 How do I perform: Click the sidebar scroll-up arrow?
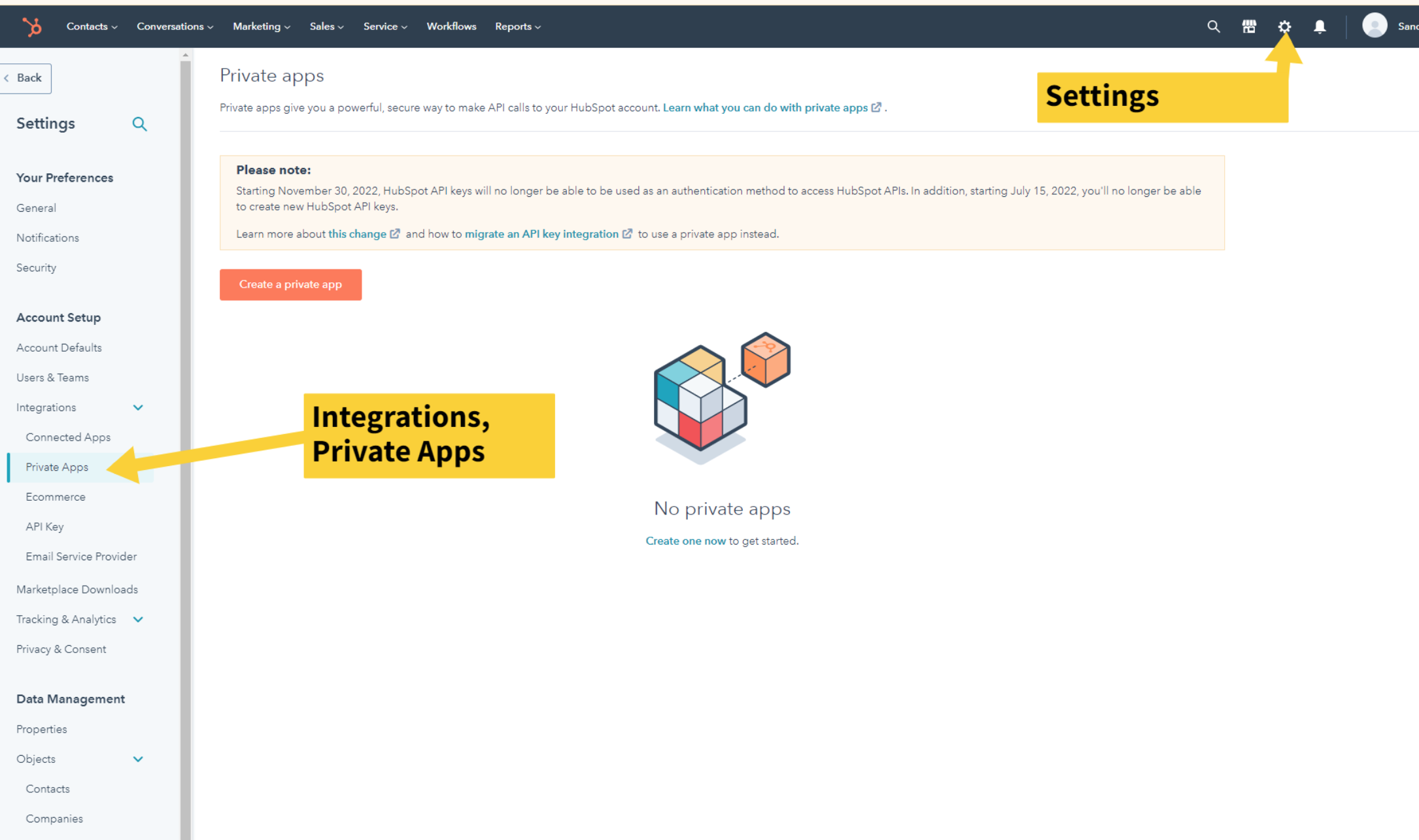(x=186, y=56)
